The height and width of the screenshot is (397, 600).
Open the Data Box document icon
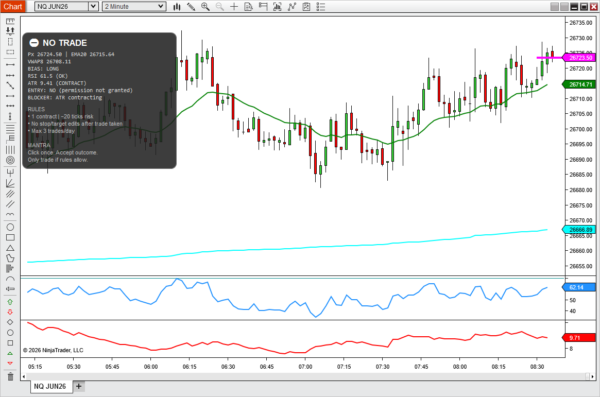(x=248, y=7)
